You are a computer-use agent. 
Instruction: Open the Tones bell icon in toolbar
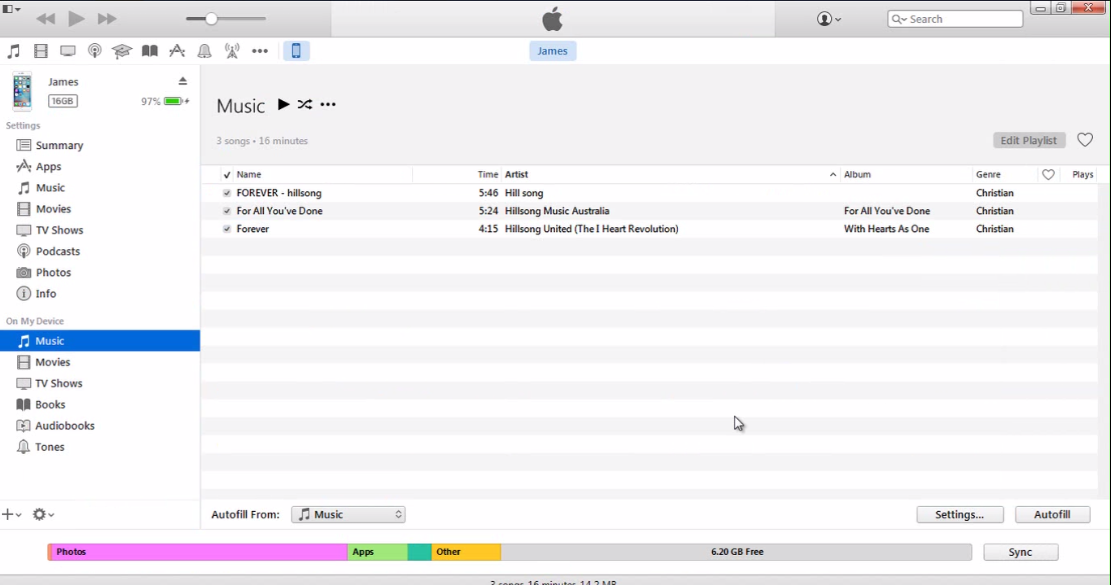[204, 51]
